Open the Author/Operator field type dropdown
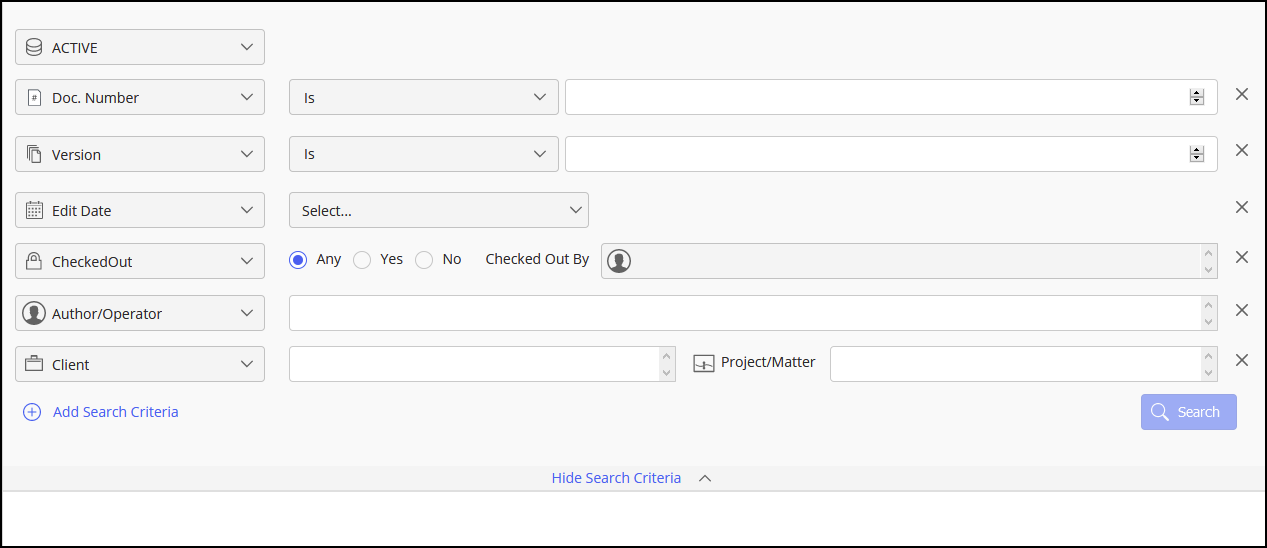This screenshot has width=1267, height=548. pyautogui.click(x=140, y=313)
